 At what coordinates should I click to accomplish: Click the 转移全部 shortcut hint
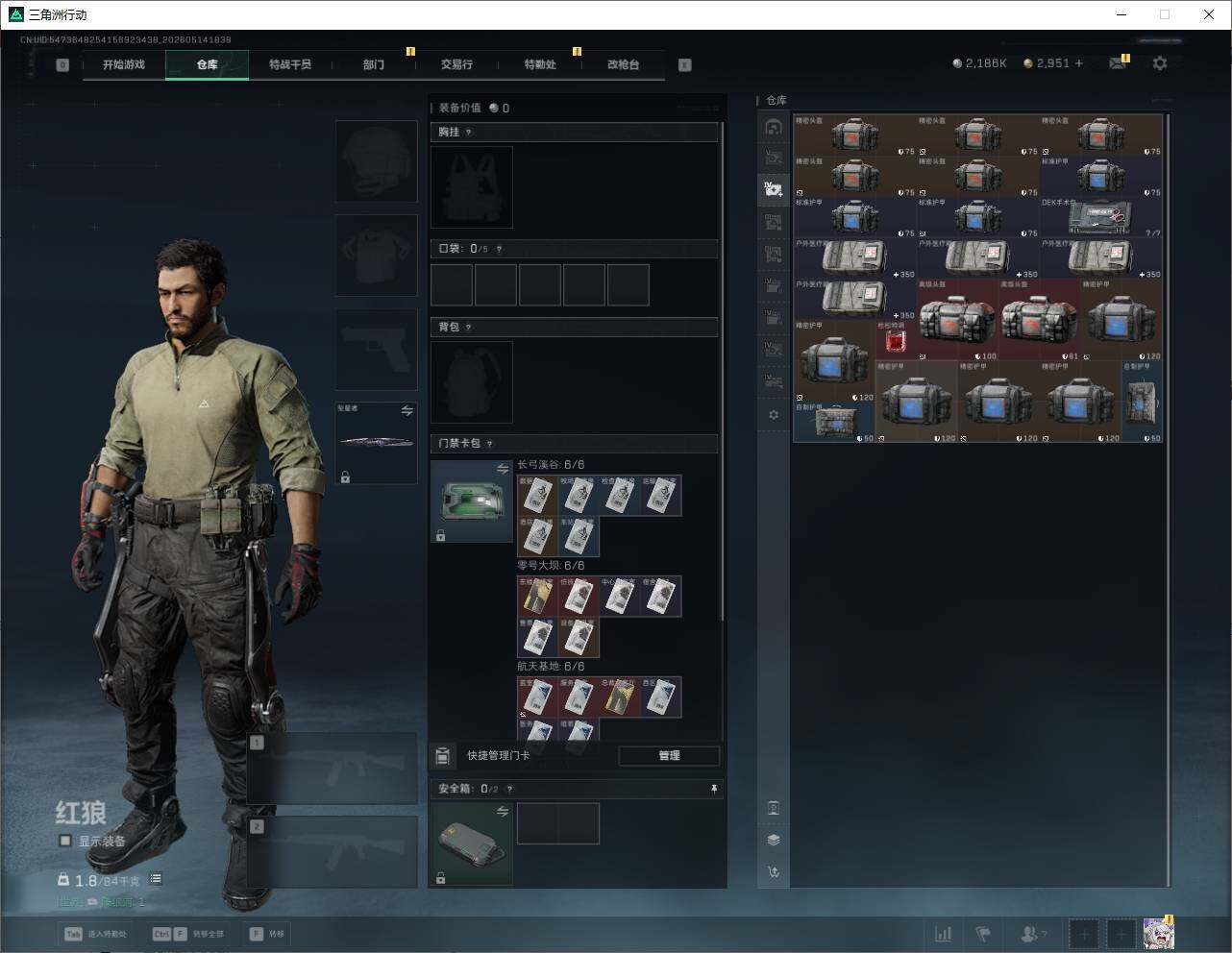(187, 934)
